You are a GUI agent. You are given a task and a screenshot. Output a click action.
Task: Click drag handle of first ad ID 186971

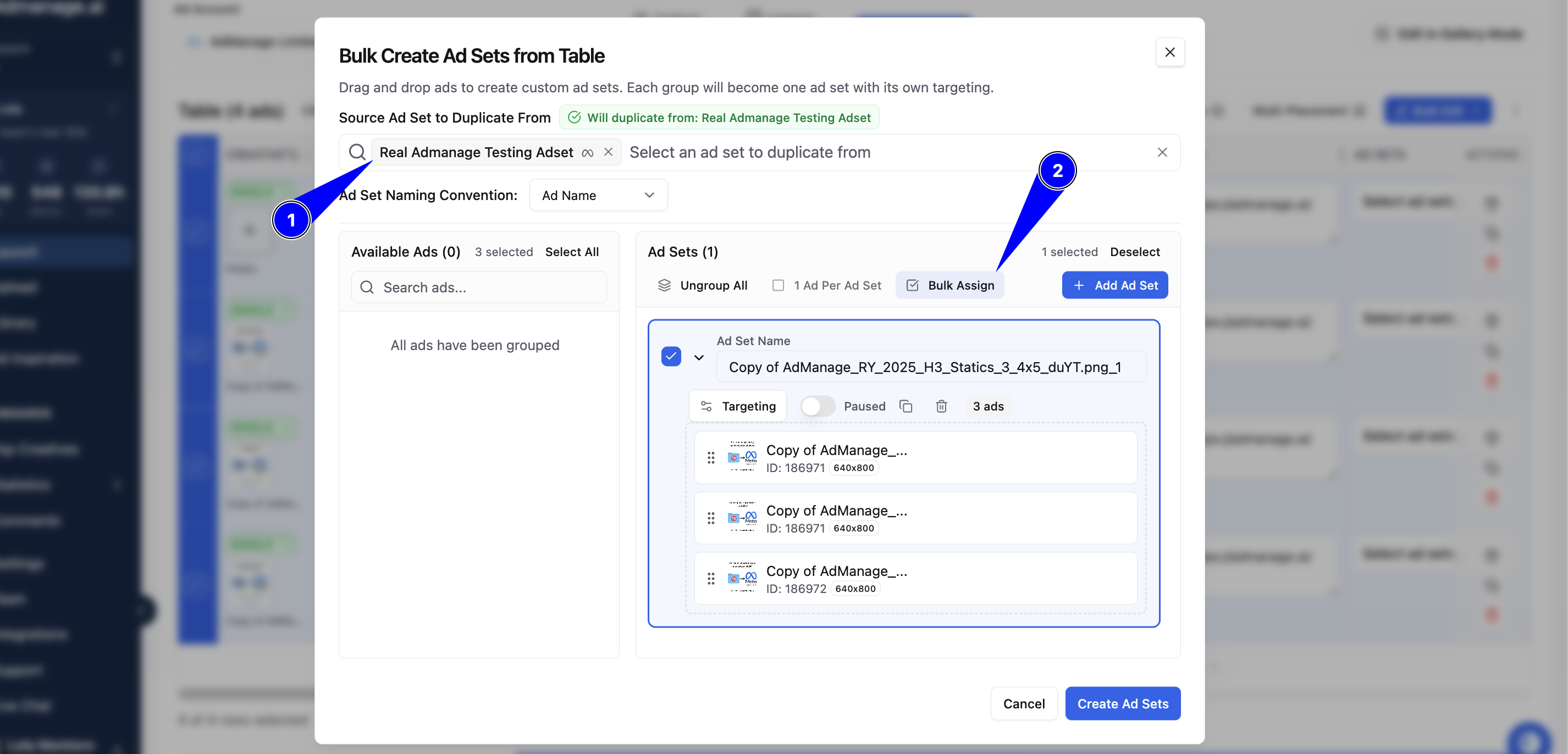(711, 458)
